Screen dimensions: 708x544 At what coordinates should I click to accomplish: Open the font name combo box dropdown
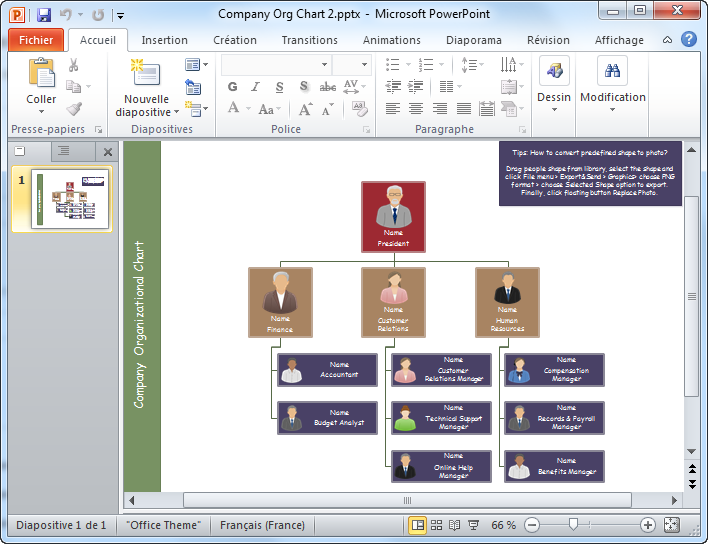click(324, 65)
